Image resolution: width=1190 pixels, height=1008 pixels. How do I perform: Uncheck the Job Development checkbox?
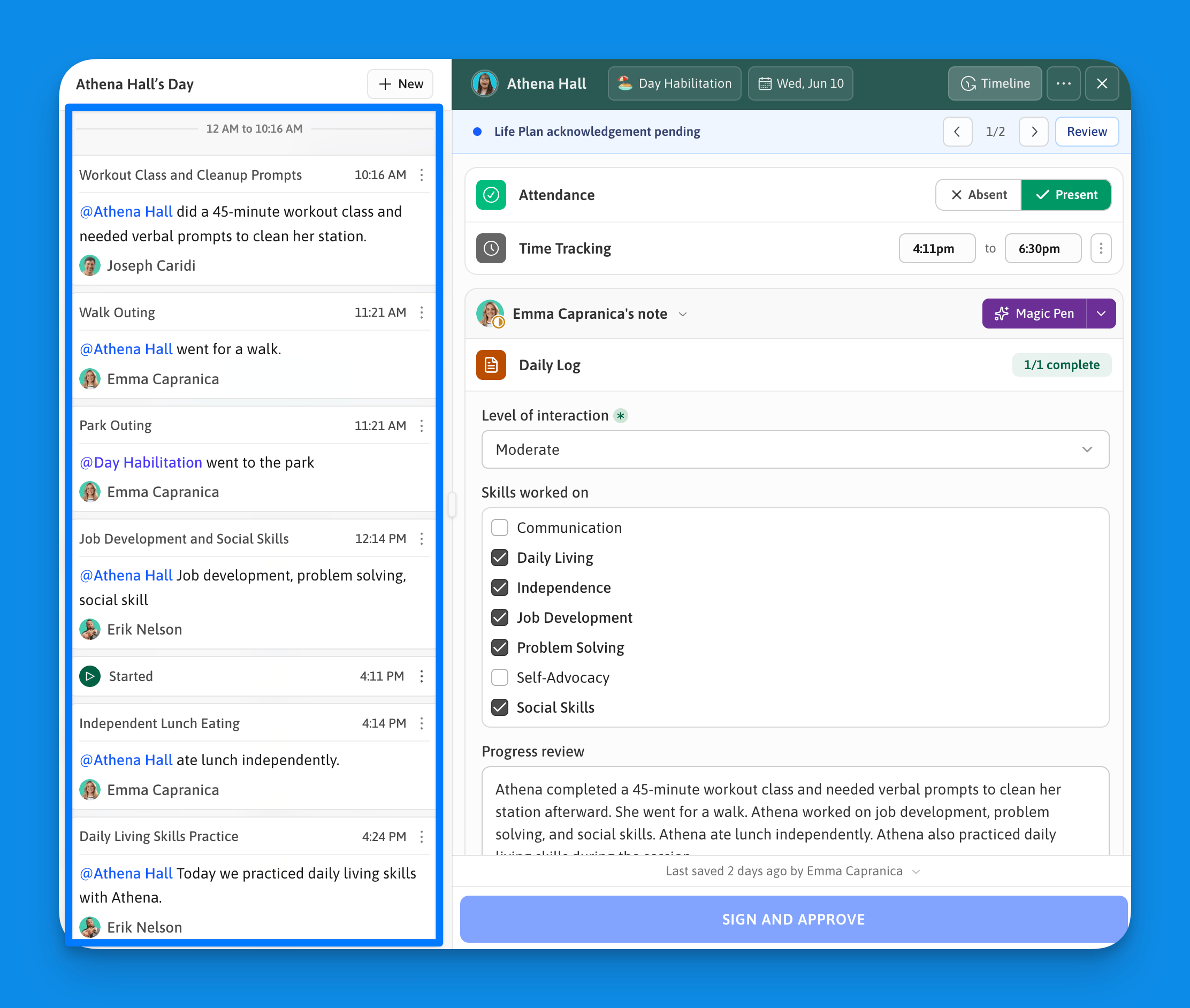(x=500, y=617)
